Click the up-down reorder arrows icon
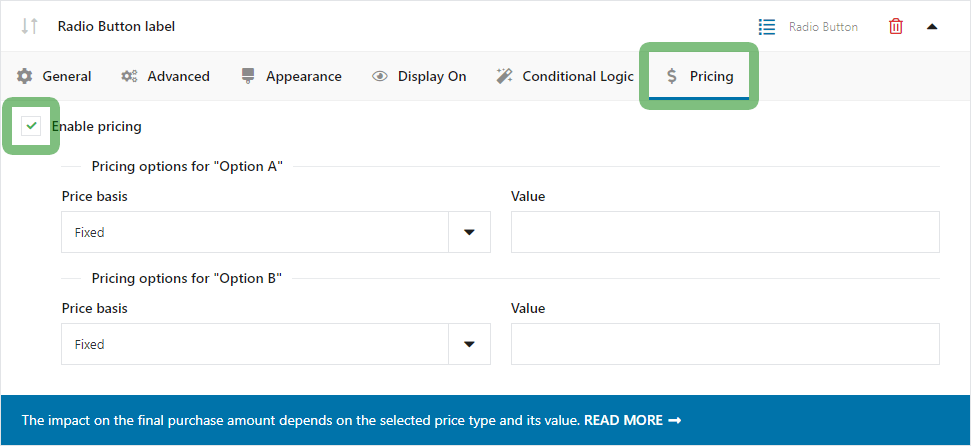 pyautogui.click(x=29, y=26)
